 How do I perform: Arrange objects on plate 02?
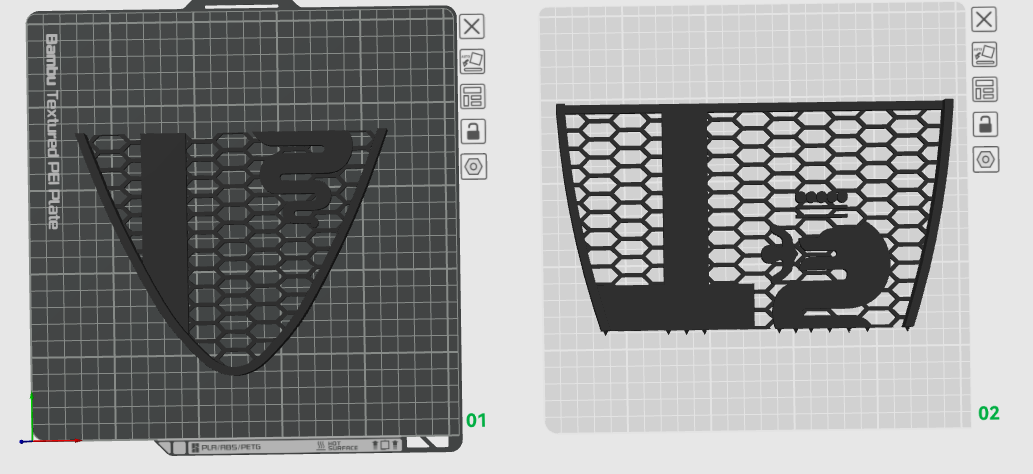click(985, 89)
